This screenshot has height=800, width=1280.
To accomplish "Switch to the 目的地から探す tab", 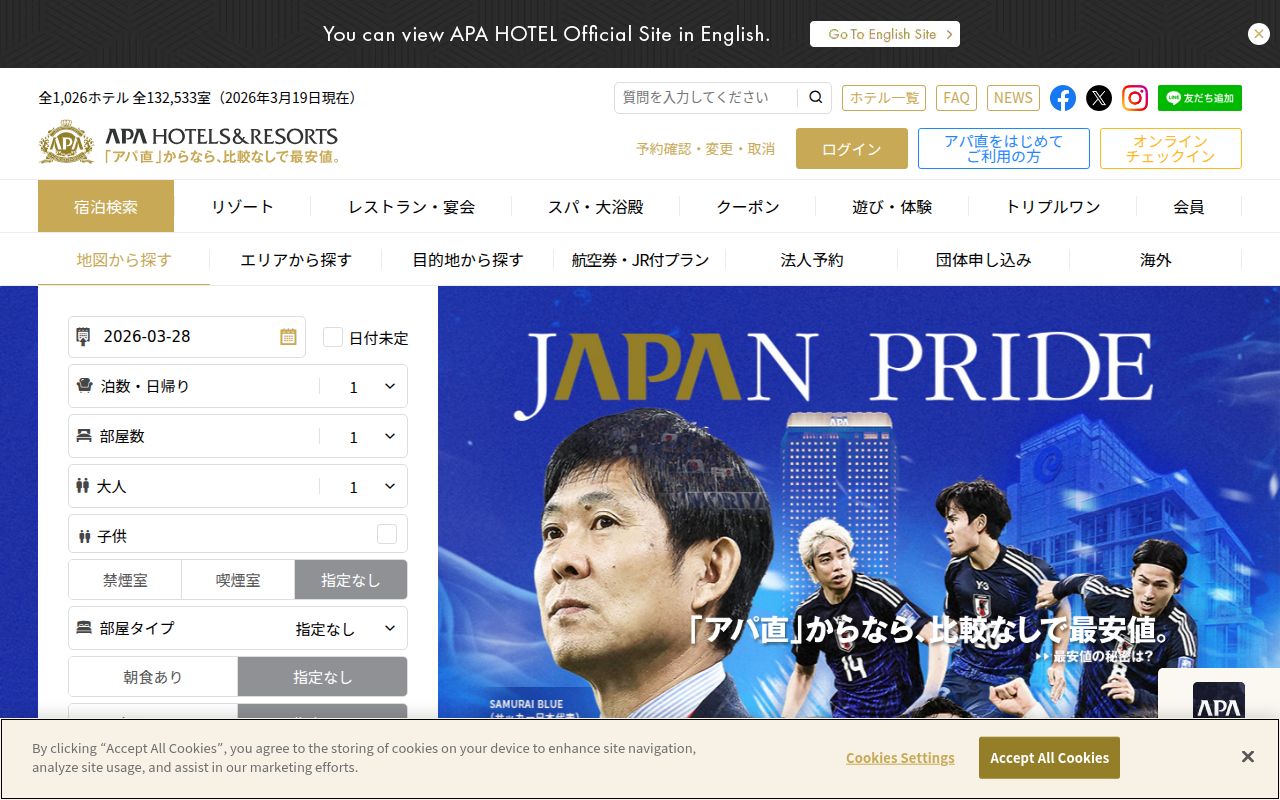I will (468, 260).
